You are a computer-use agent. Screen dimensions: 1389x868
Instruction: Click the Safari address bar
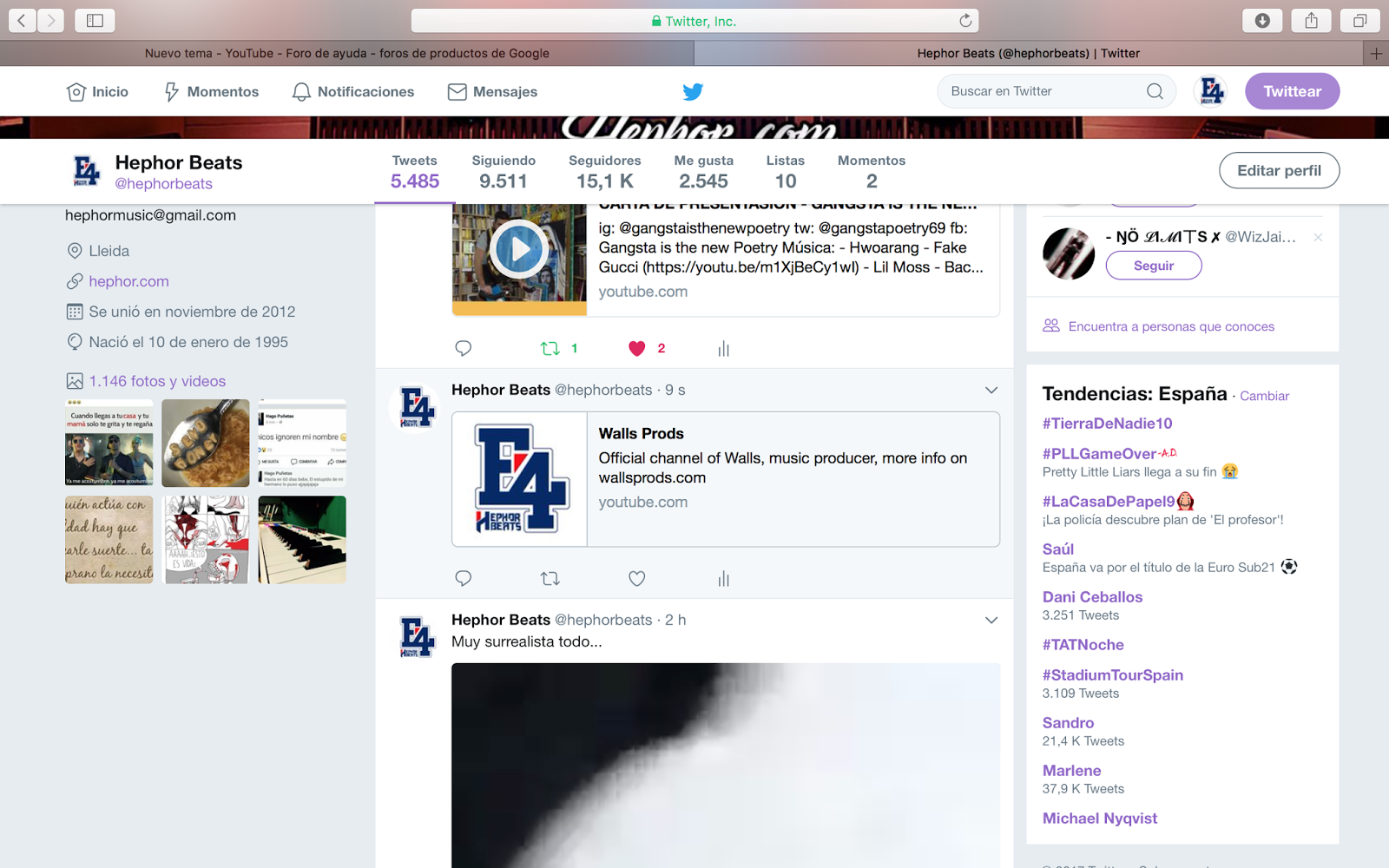click(x=694, y=20)
